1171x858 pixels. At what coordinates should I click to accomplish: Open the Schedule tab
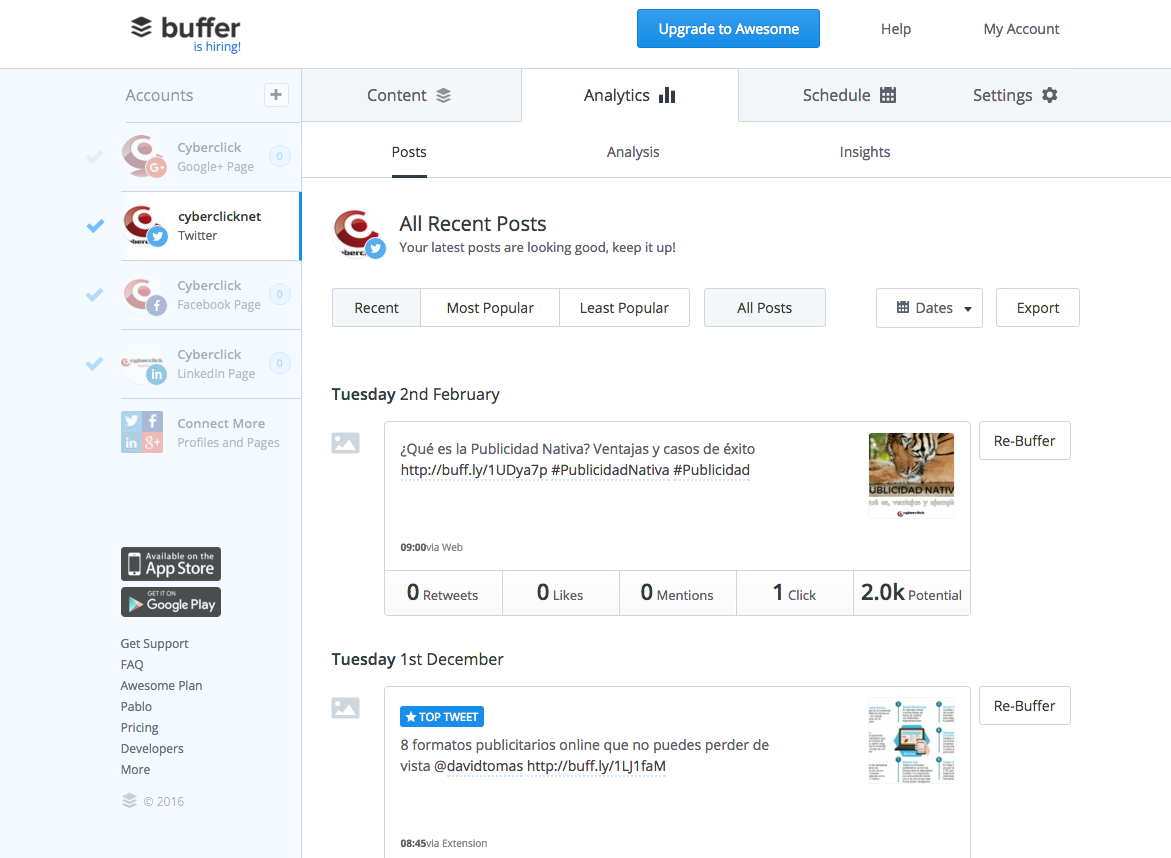click(x=849, y=96)
